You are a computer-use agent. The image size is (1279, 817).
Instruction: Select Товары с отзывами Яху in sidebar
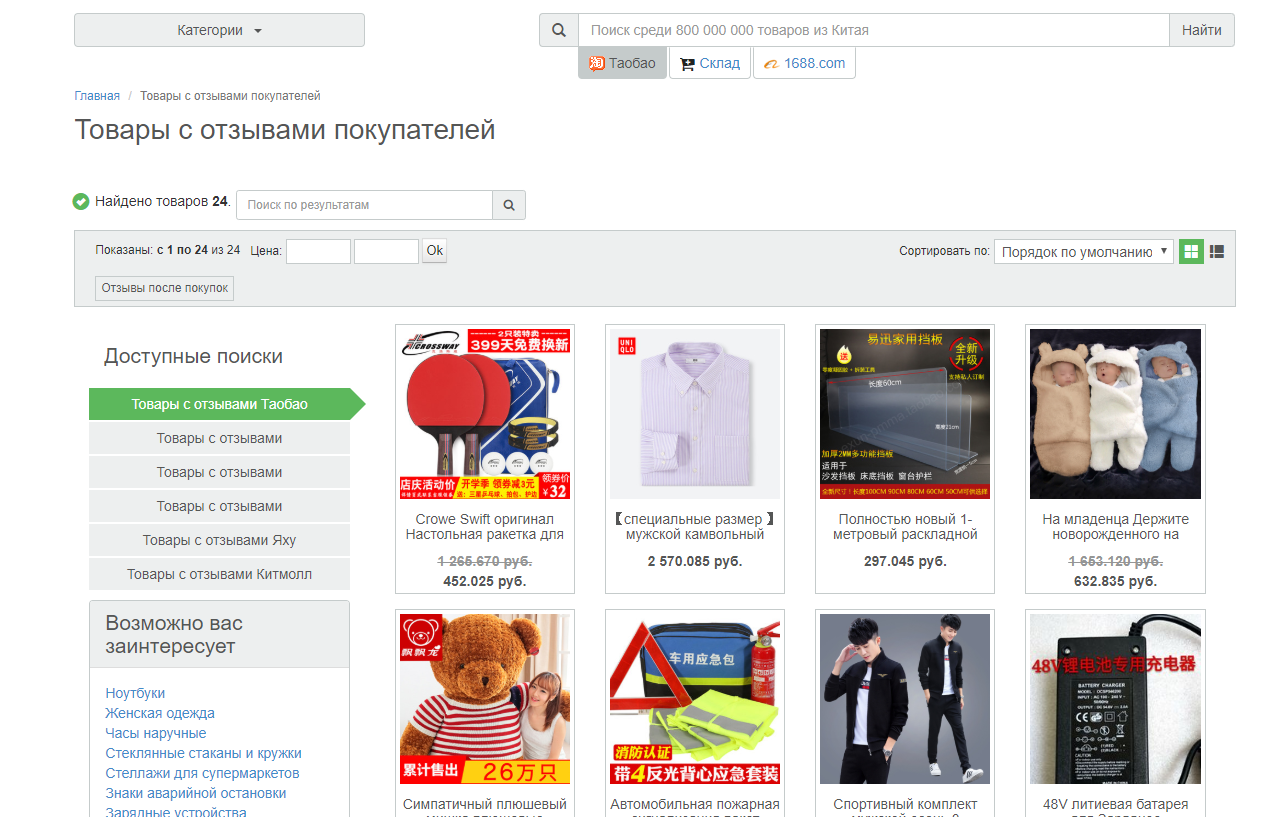[x=220, y=540]
